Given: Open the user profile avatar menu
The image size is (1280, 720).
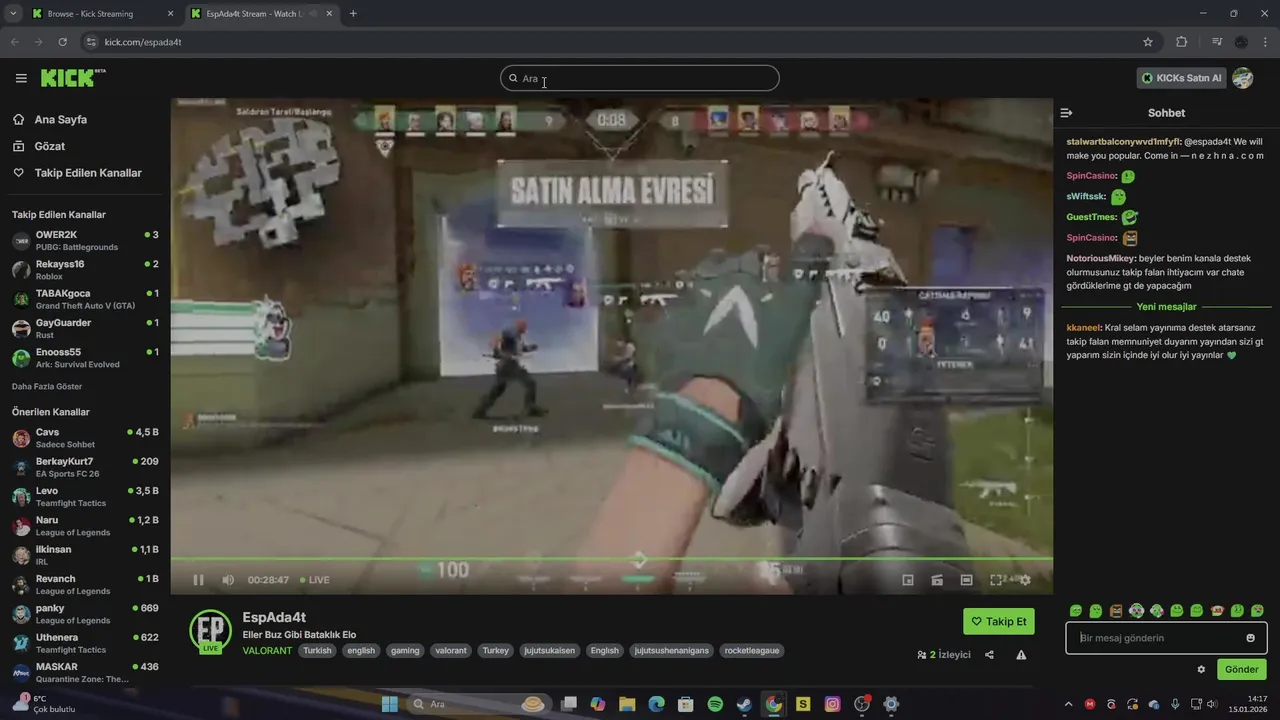Looking at the screenshot, I should pyautogui.click(x=1243, y=78).
